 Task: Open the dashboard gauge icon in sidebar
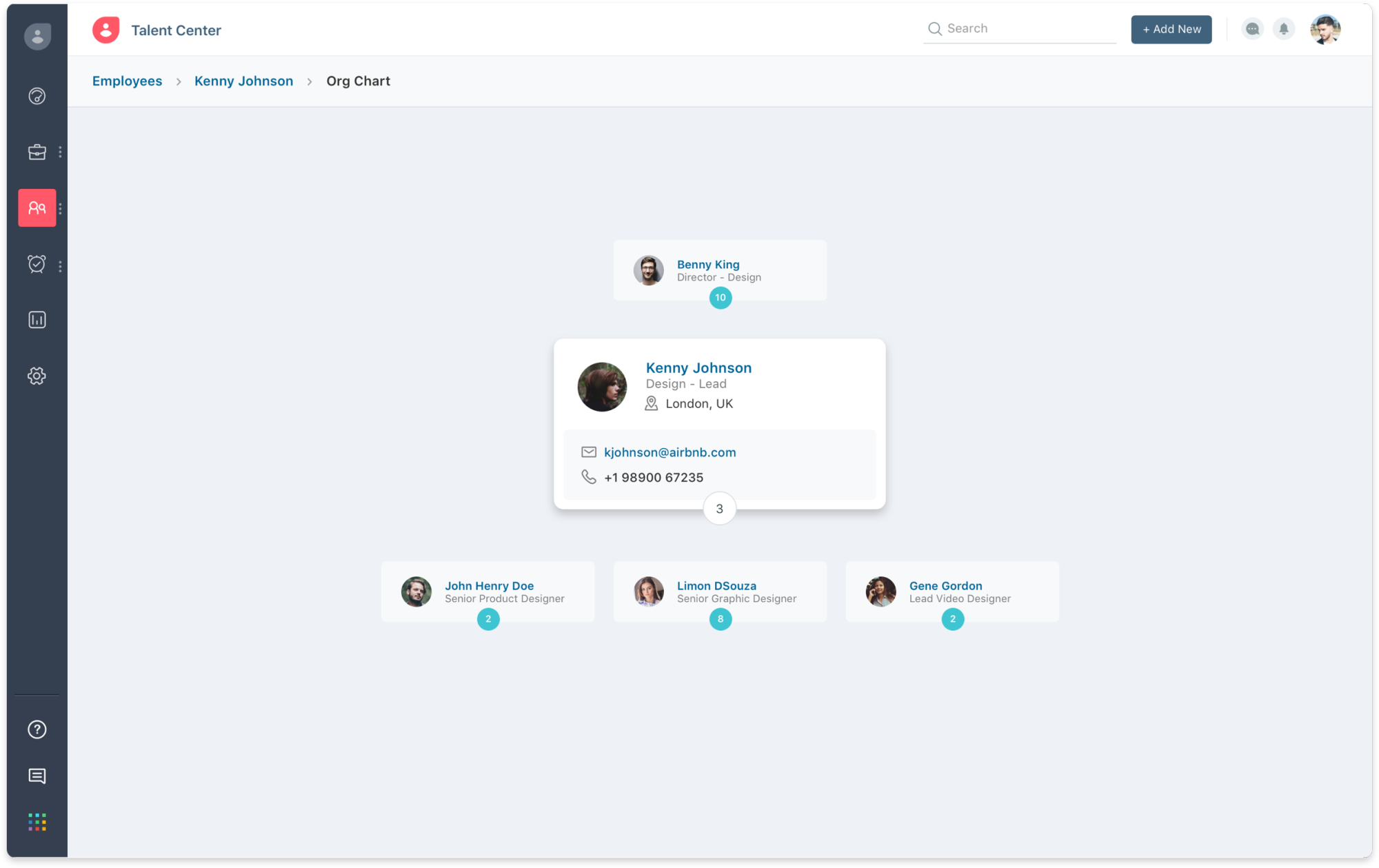pos(37,96)
